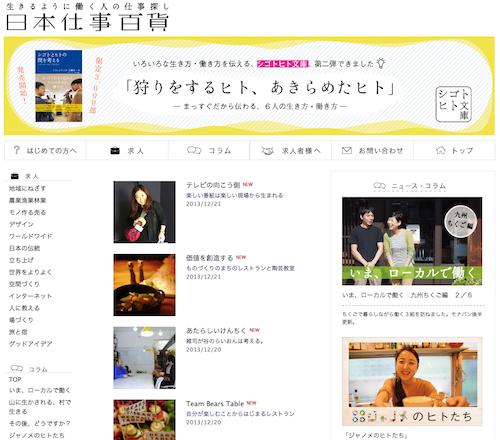This screenshot has width=500, height=440.
Task: Select グッドアイデア category
Action: [30, 344]
